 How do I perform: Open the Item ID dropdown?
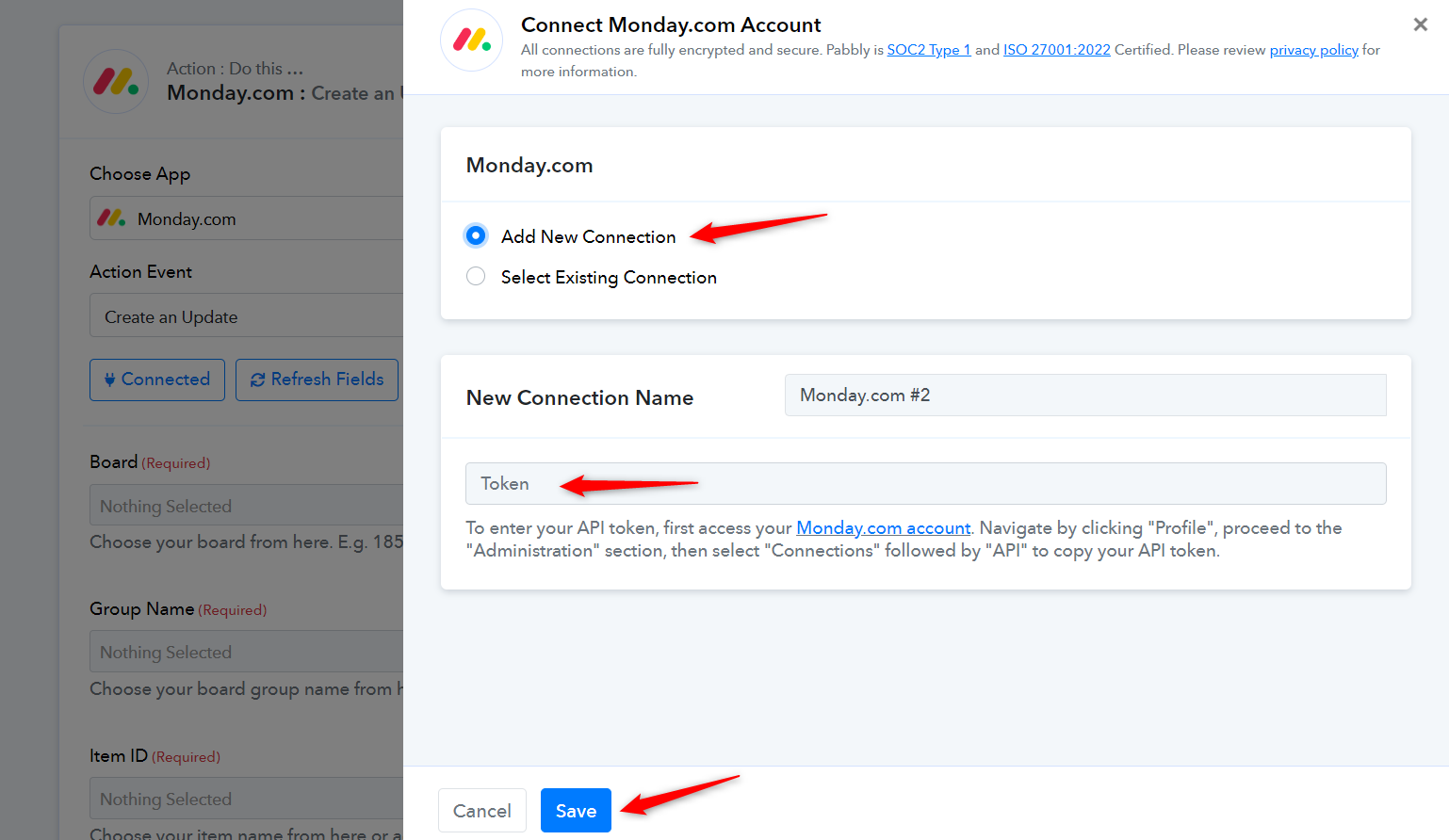(x=247, y=799)
